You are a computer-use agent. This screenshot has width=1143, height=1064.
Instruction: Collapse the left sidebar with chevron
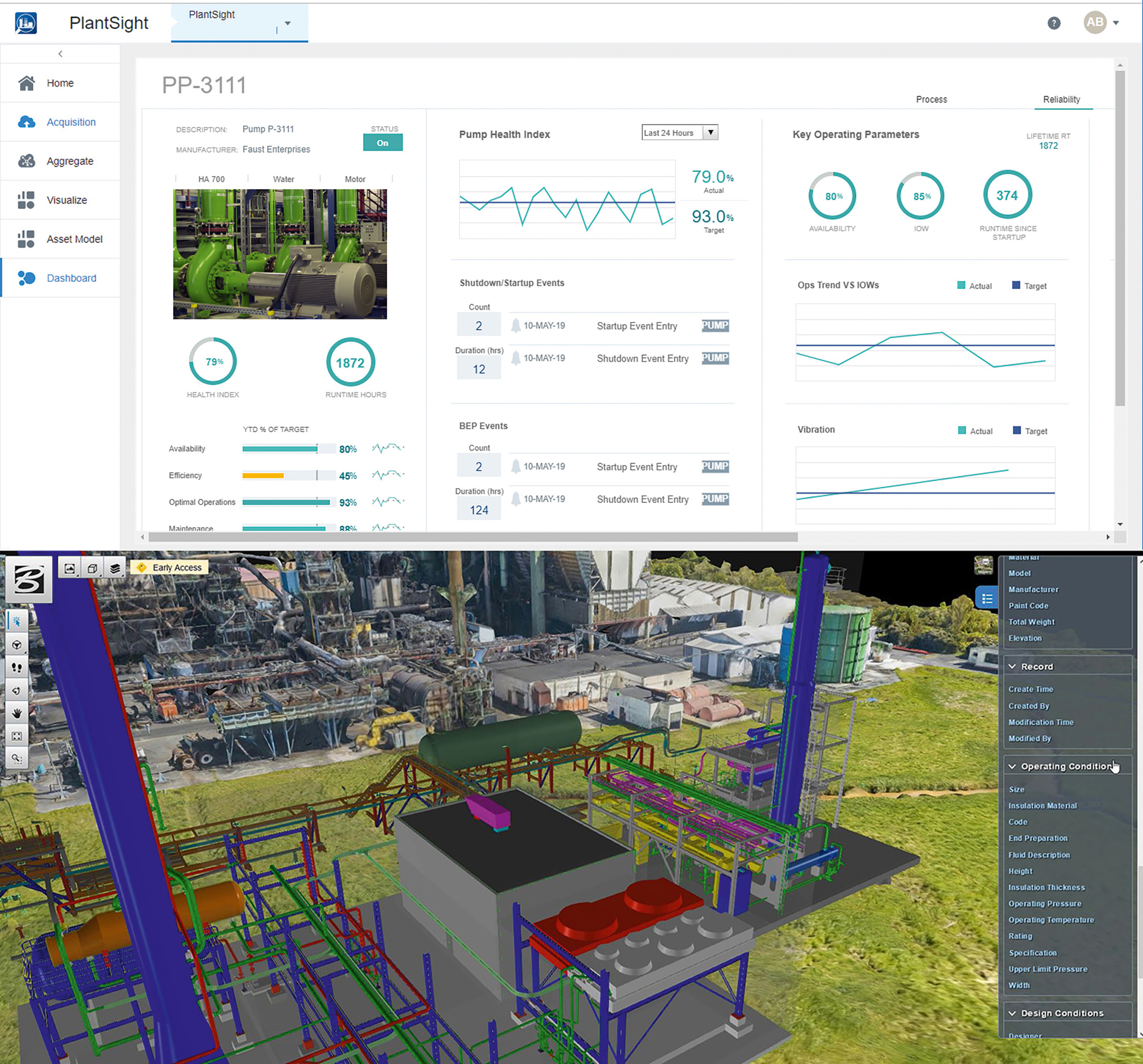(61, 53)
